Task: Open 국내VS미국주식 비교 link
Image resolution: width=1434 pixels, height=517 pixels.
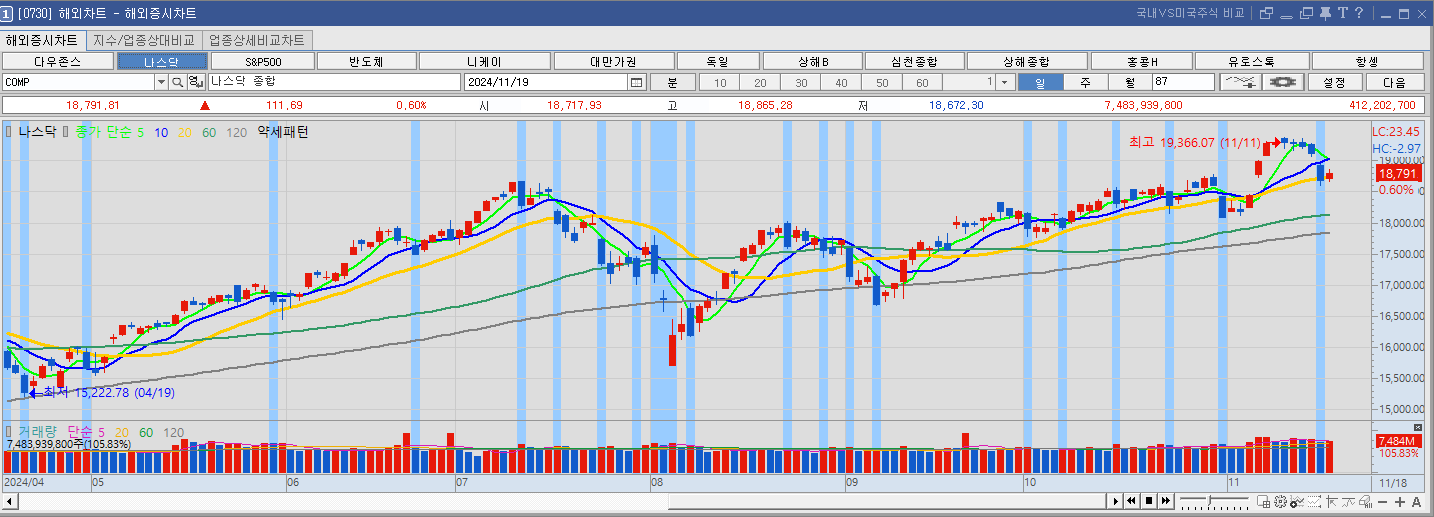Action: [1190, 13]
